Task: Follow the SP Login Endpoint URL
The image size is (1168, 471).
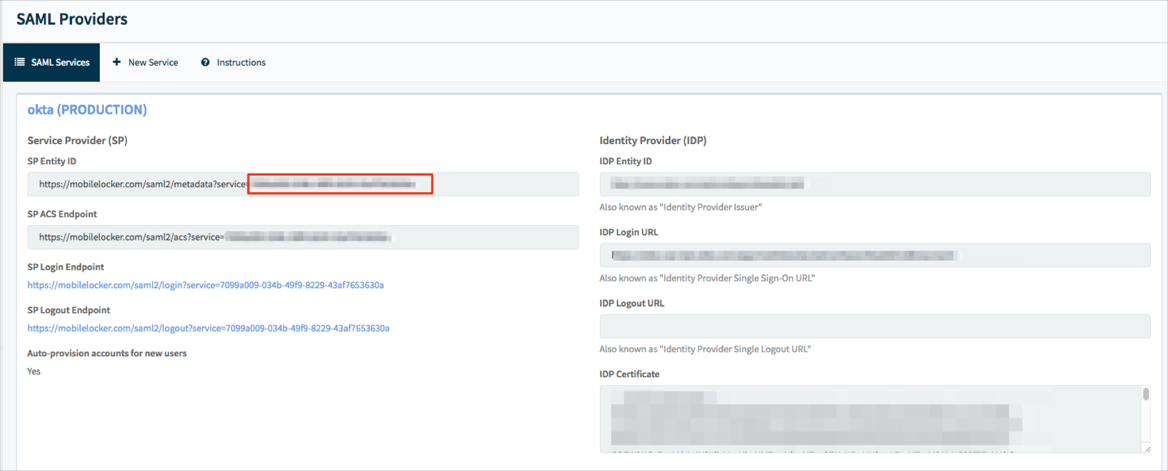Action: tap(205, 285)
